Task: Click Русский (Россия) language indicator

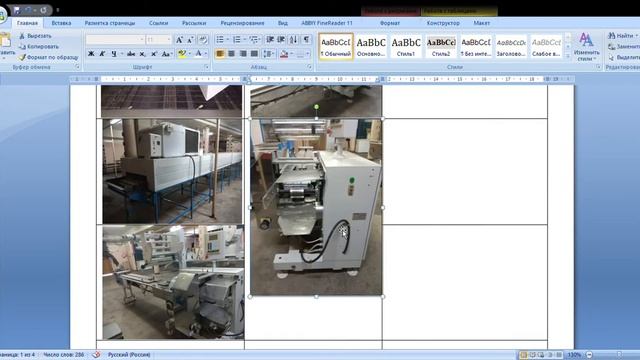Action: pos(129,355)
